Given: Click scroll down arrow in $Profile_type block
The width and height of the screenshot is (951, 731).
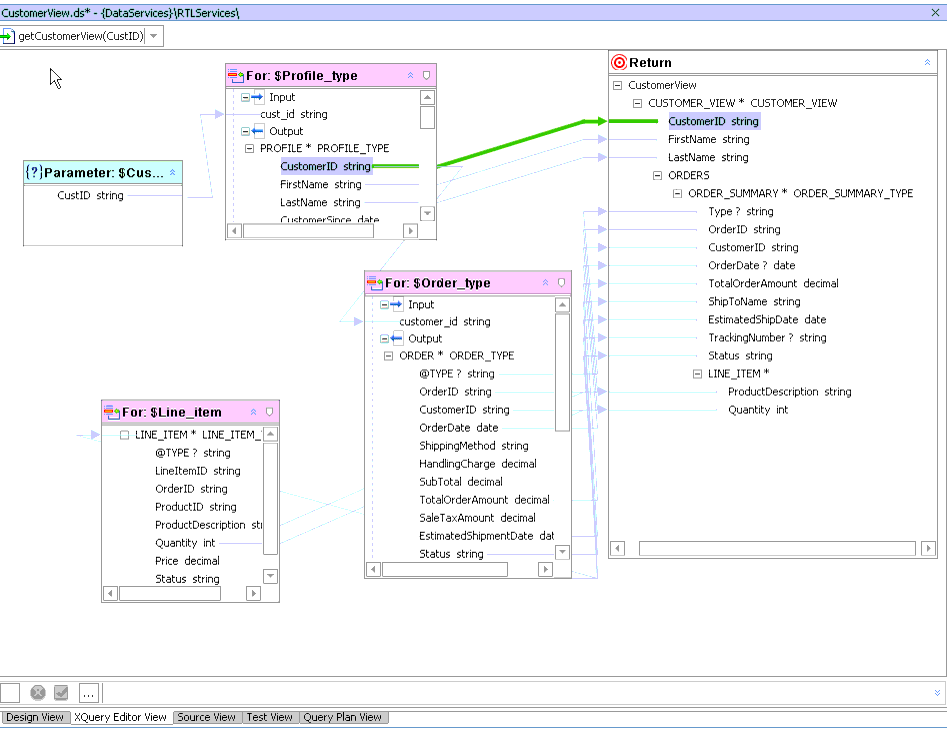Looking at the screenshot, I should pyautogui.click(x=427, y=214).
